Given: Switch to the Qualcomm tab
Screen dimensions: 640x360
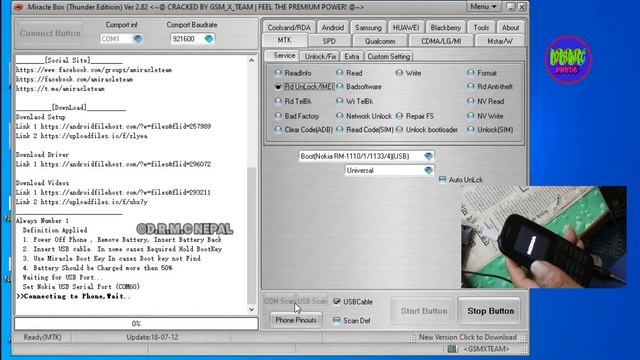Looking at the screenshot, I should pos(380,41).
